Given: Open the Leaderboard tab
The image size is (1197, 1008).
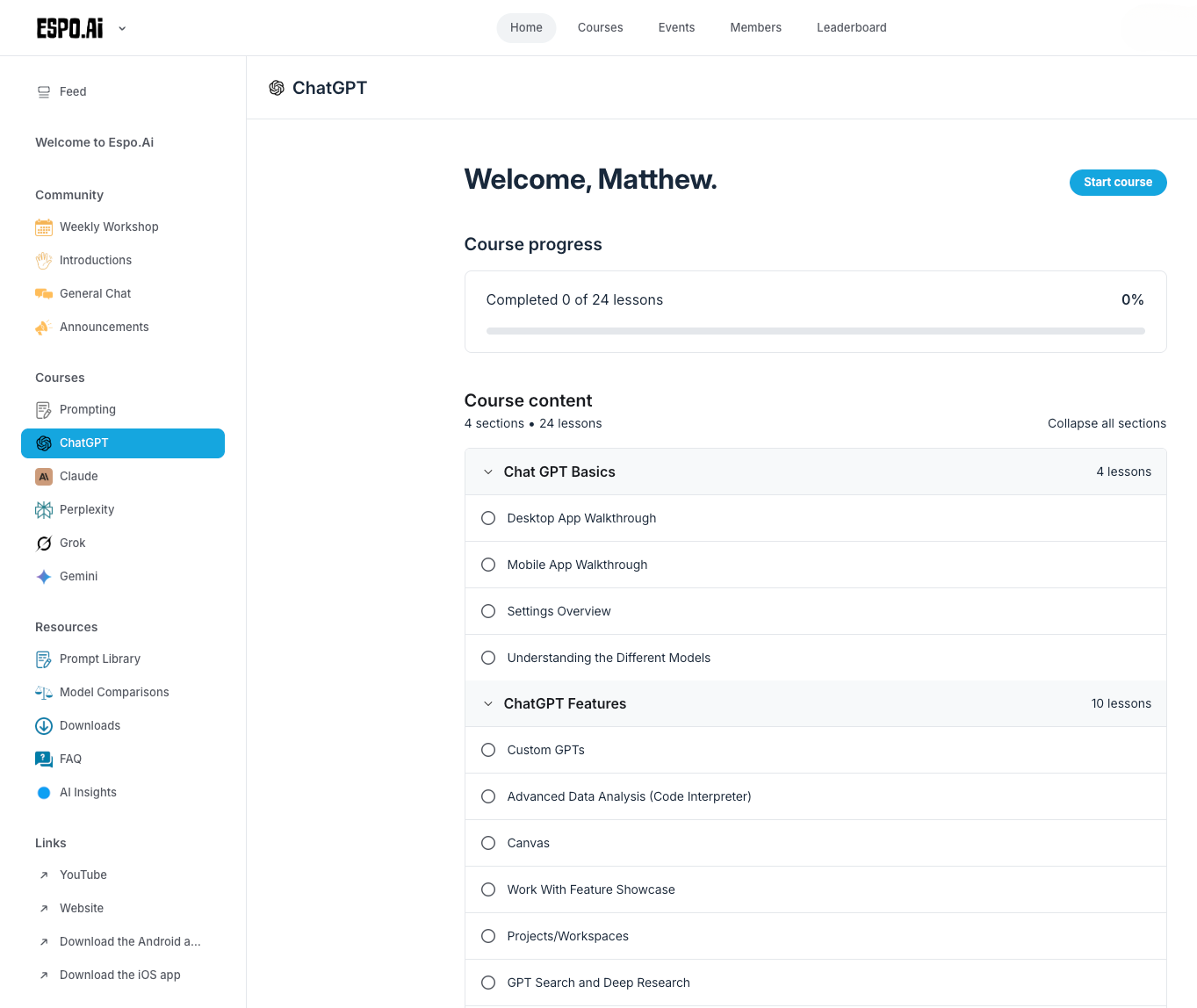Looking at the screenshot, I should [852, 28].
